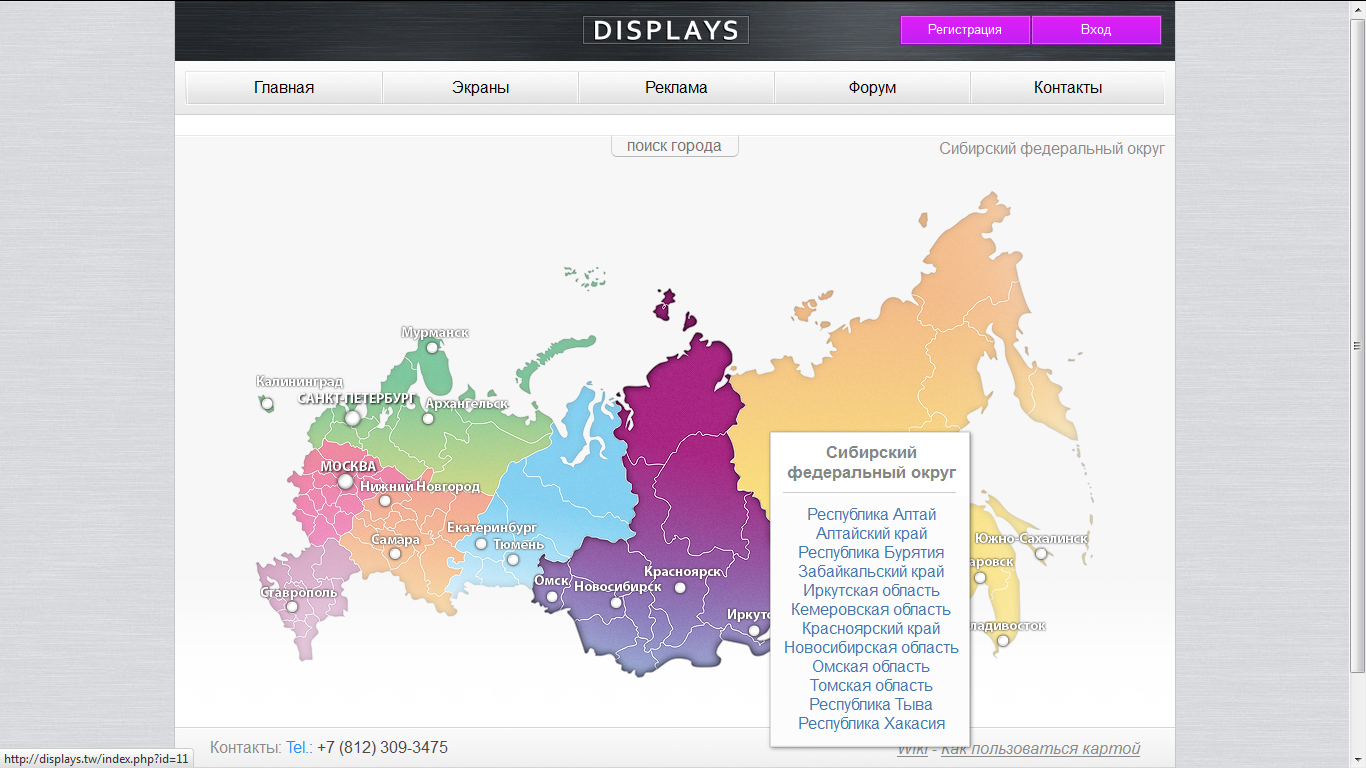Click the phone number +7 (812) 309-3475

(x=382, y=748)
